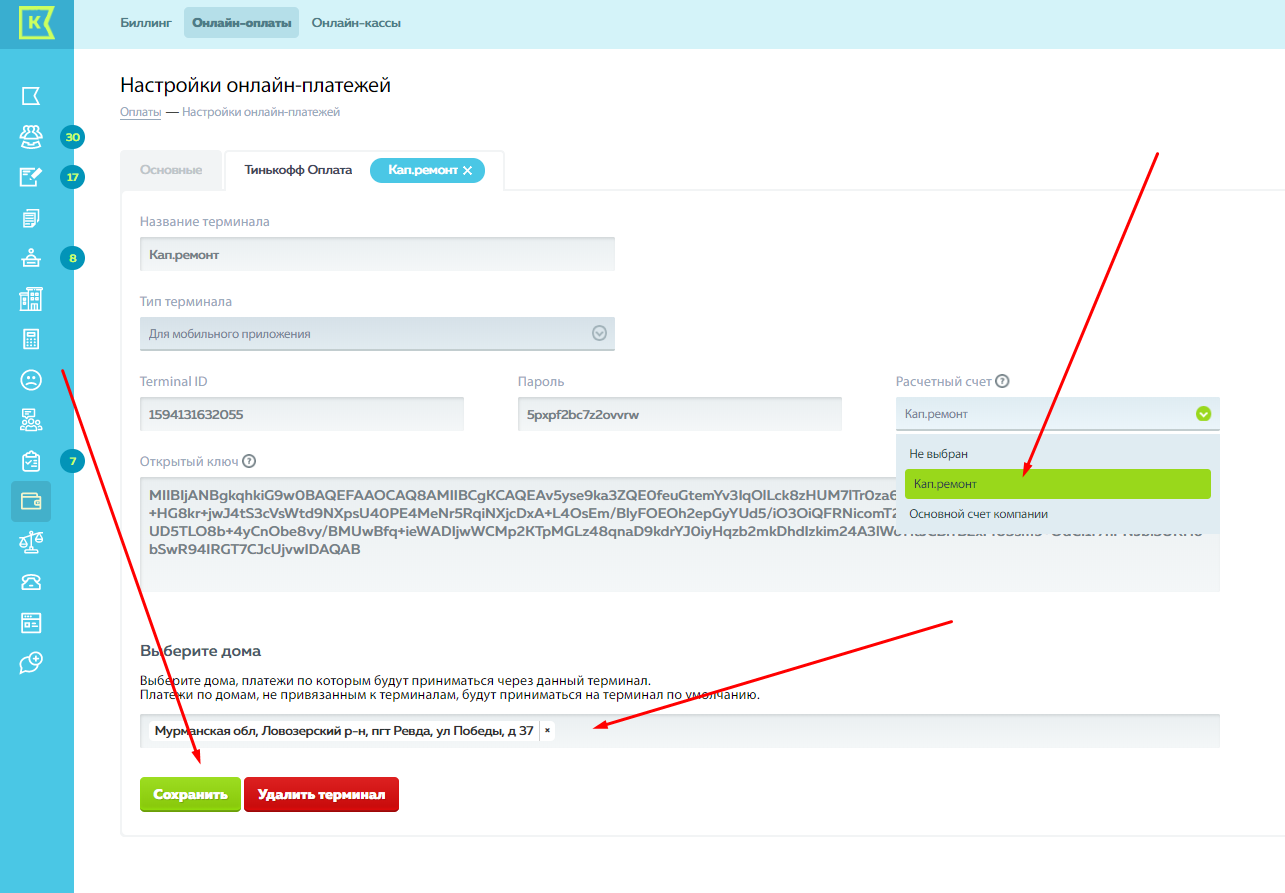Viewport: 1285px width, 893px height.
Task: Show help for Расчетный счет
Action: (1002, 381)
